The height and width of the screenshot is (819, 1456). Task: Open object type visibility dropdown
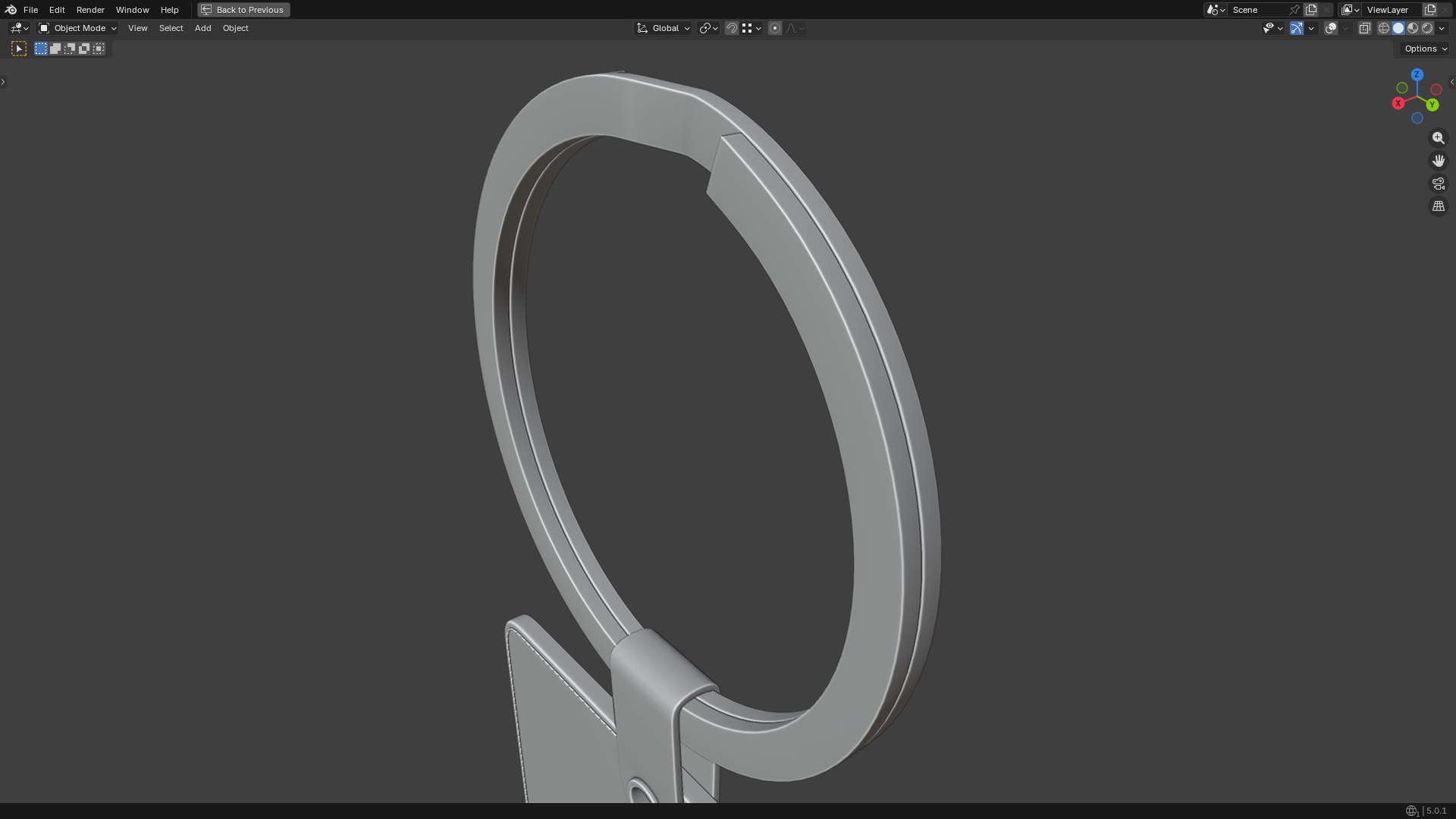pos(1272,28)
